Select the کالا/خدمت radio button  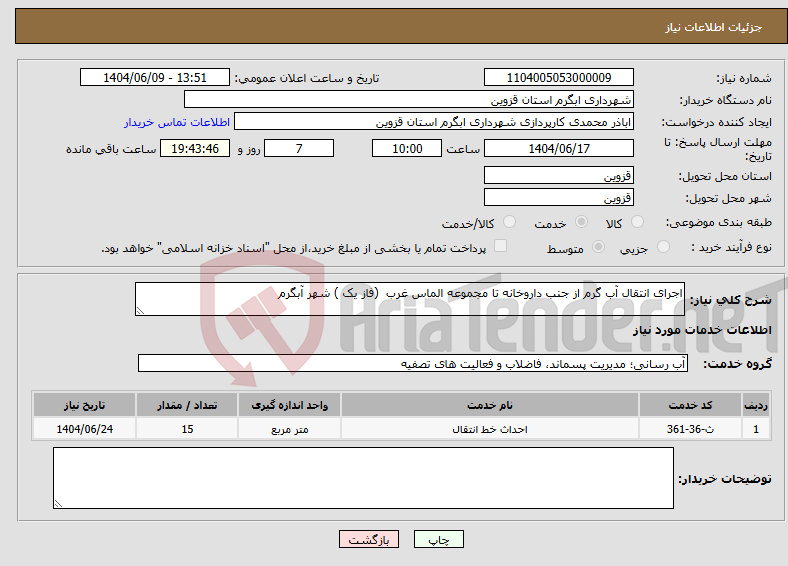pyautogui.click(x=510, y=222)
